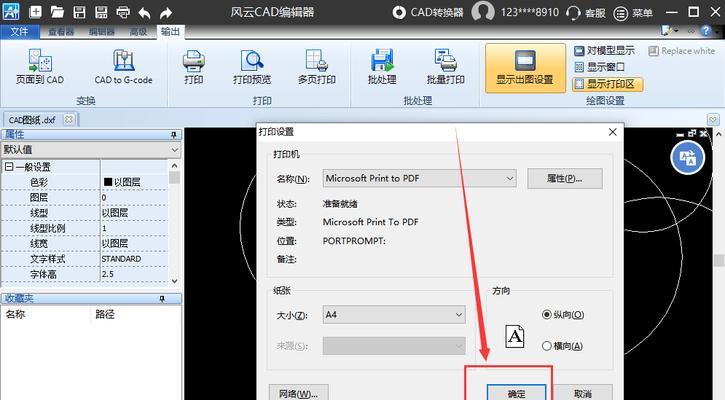Click the properties panel scrollbar down arrow
This screenshot has width=725, height=400.
(174, 280)
